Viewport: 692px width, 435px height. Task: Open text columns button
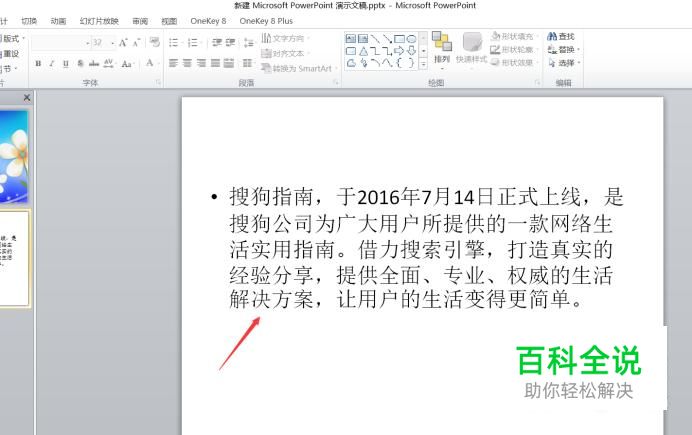point(248,64)
